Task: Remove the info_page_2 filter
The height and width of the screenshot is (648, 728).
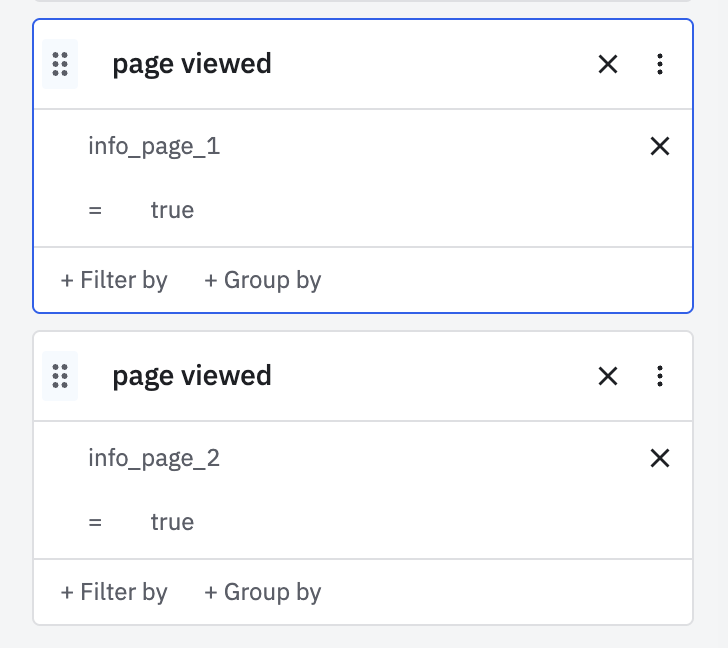Action: (x=660, y=458)
